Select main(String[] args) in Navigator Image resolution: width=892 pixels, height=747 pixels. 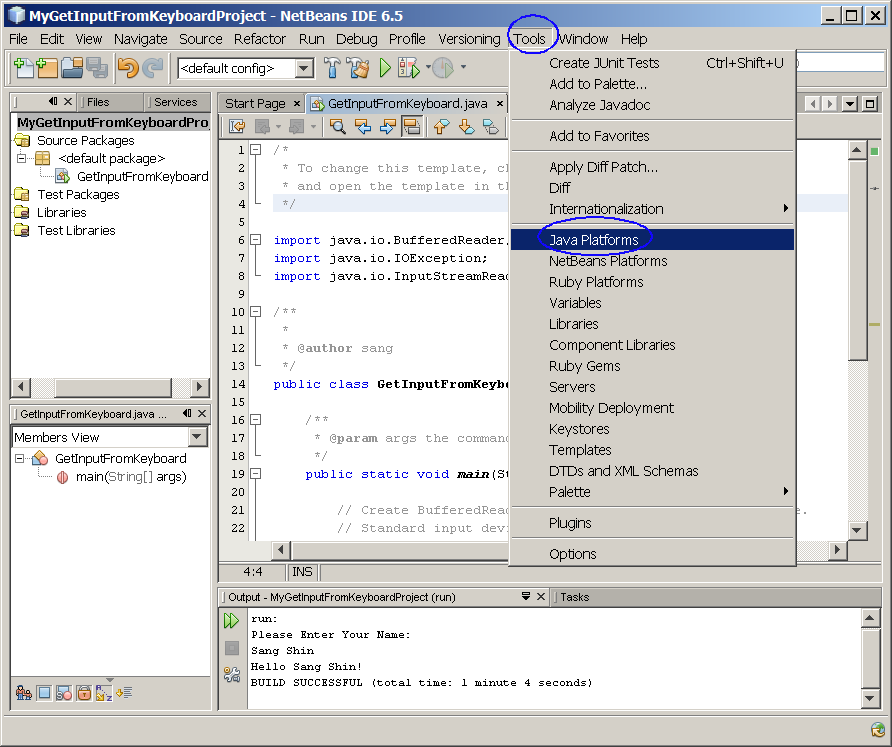pyautogui.click(x=131, y=477)
